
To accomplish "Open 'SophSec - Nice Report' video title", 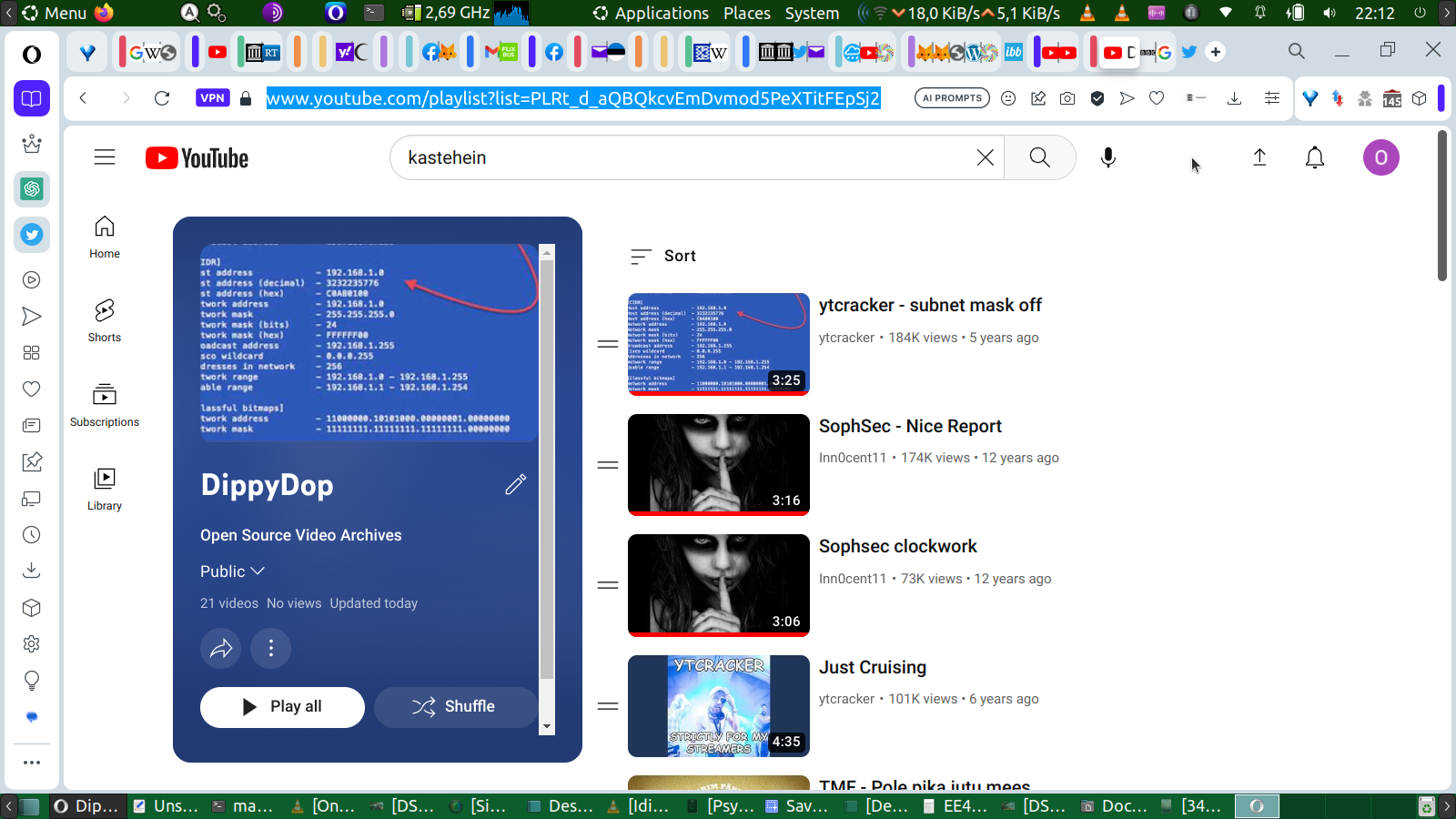I will pos(910,427).
